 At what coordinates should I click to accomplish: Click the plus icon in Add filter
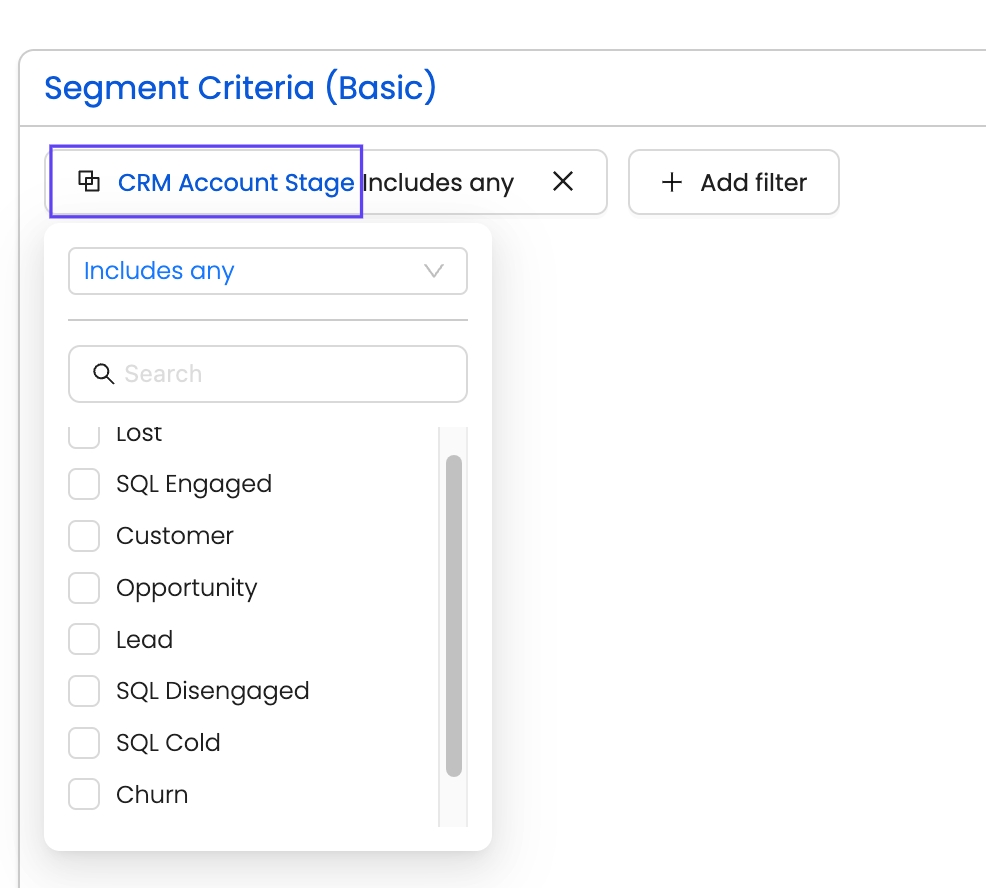(x=672, y=183)
